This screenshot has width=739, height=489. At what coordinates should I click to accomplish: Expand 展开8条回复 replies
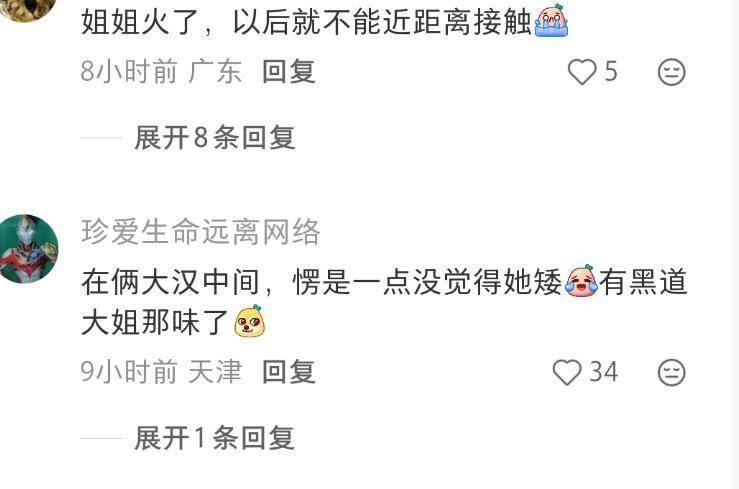215,138
